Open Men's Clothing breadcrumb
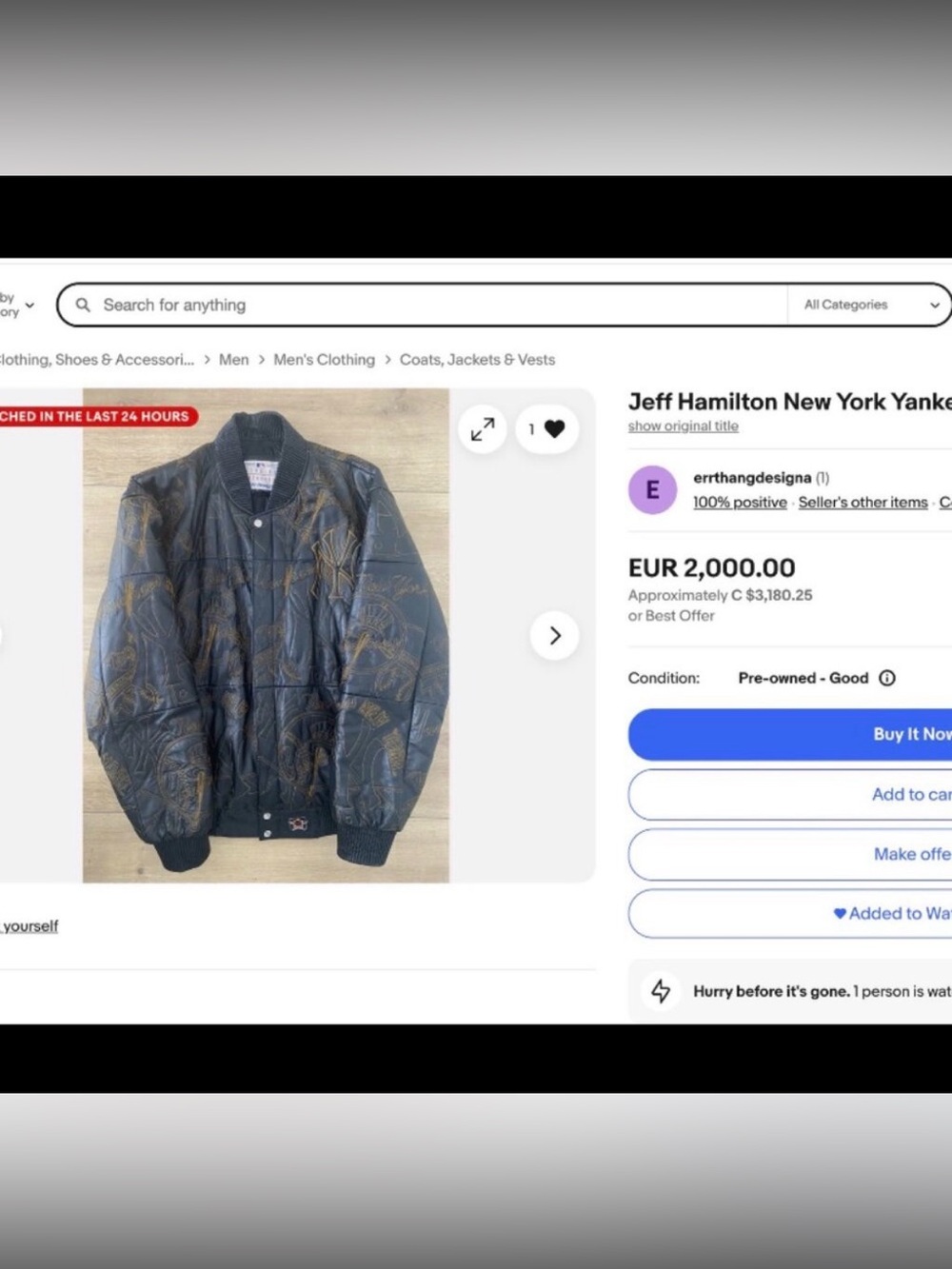Viewport: 952px width, 1269px height. [324, 360]
